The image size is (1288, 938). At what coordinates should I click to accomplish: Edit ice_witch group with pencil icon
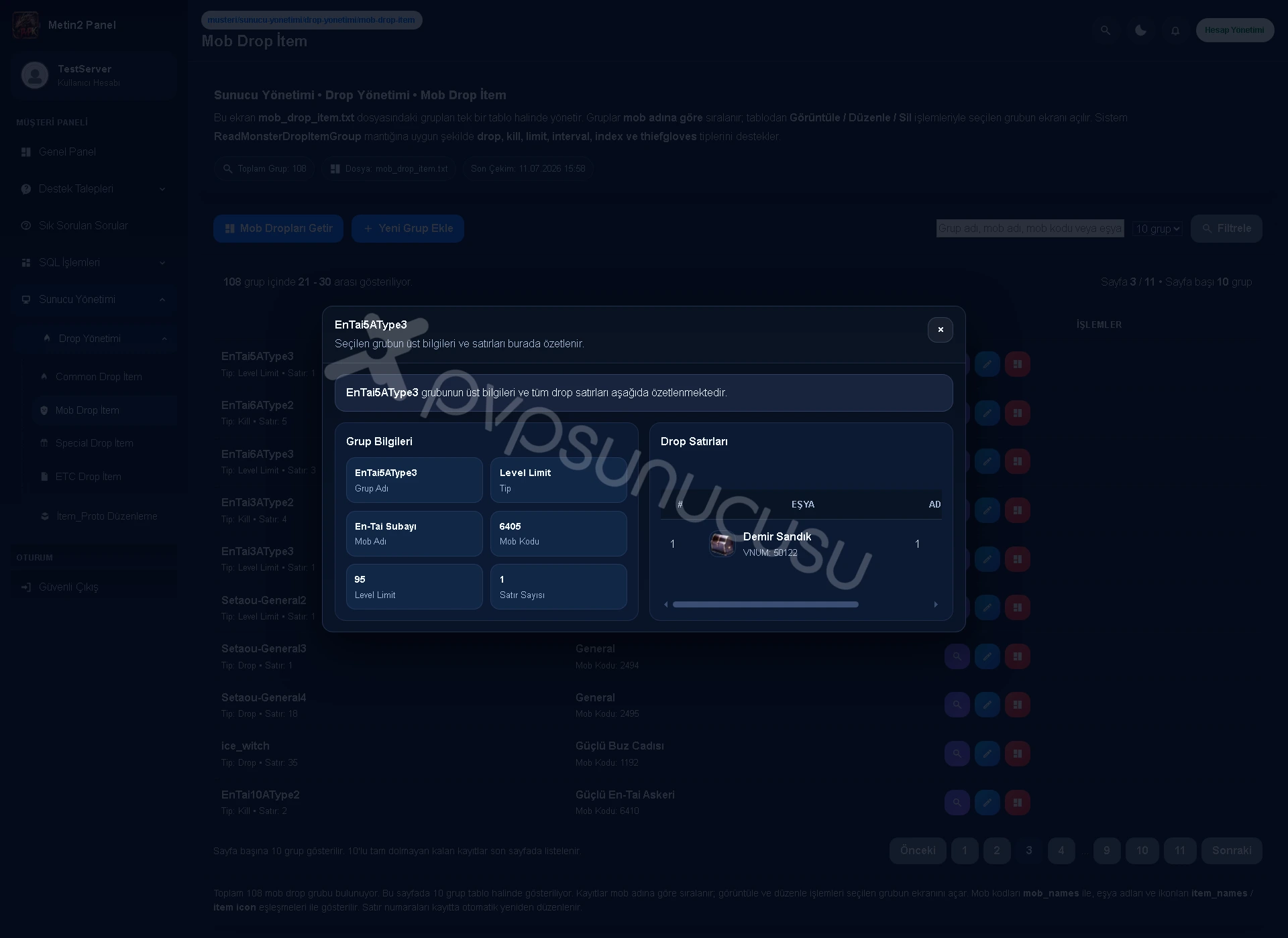(x=987, y=754)
